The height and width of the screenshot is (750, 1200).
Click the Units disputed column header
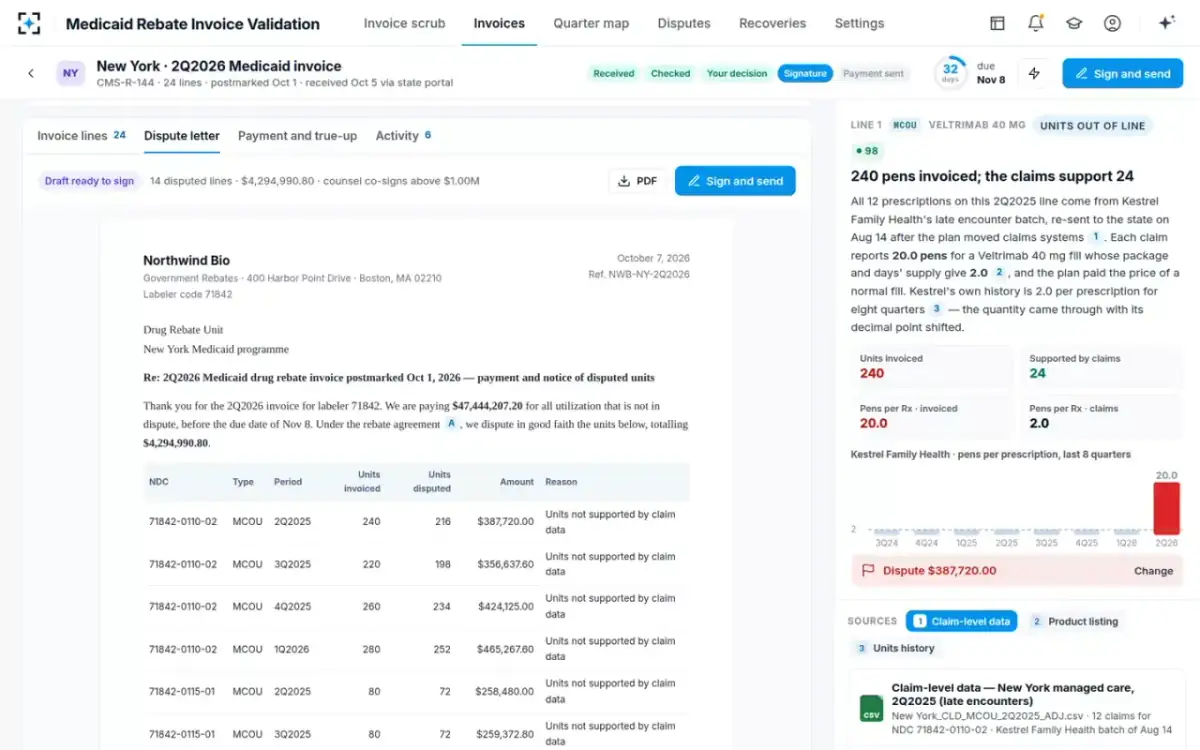[x=432, y=482]
